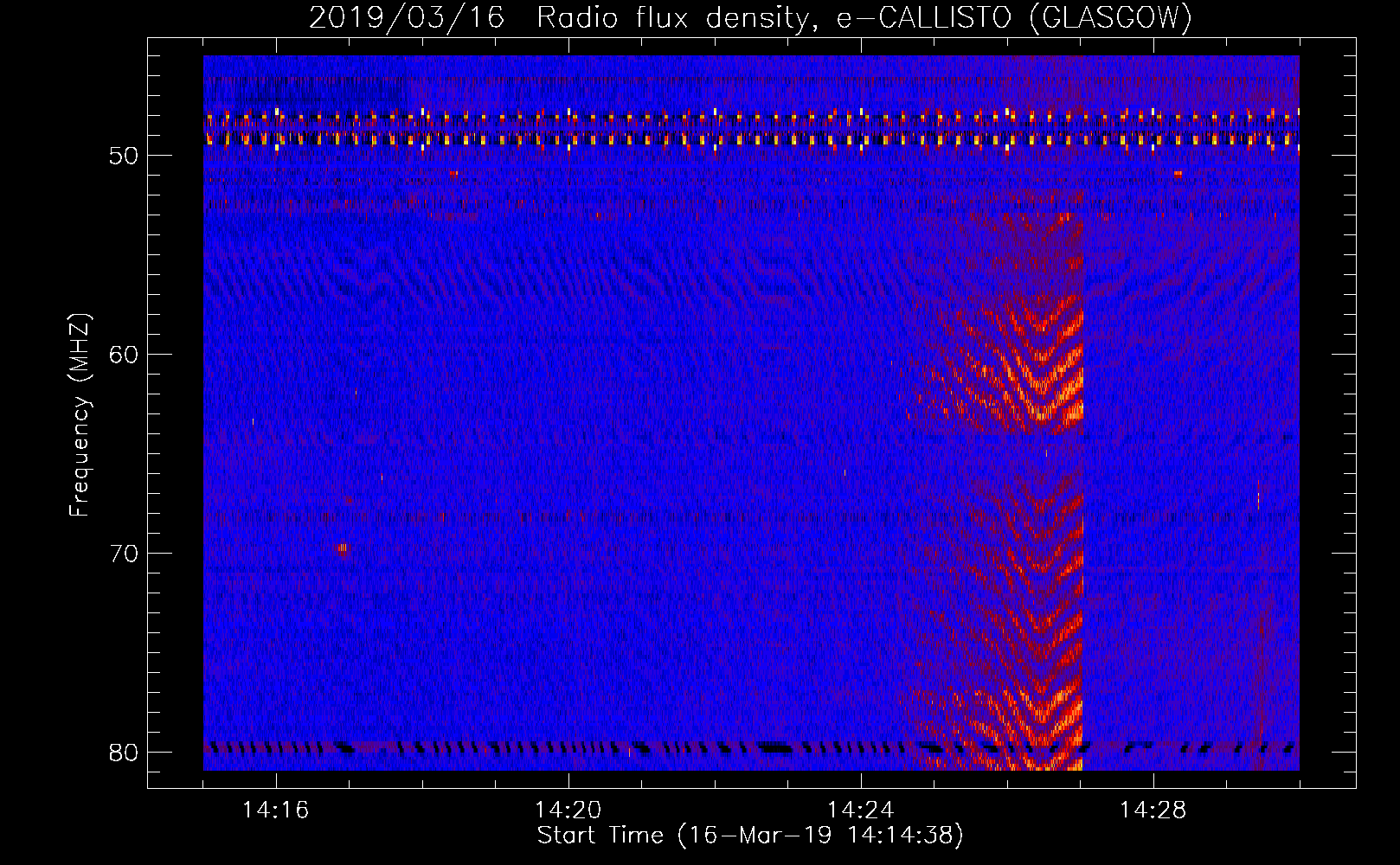
Task: Click the 14:20 time tick label
Action: 568,811
